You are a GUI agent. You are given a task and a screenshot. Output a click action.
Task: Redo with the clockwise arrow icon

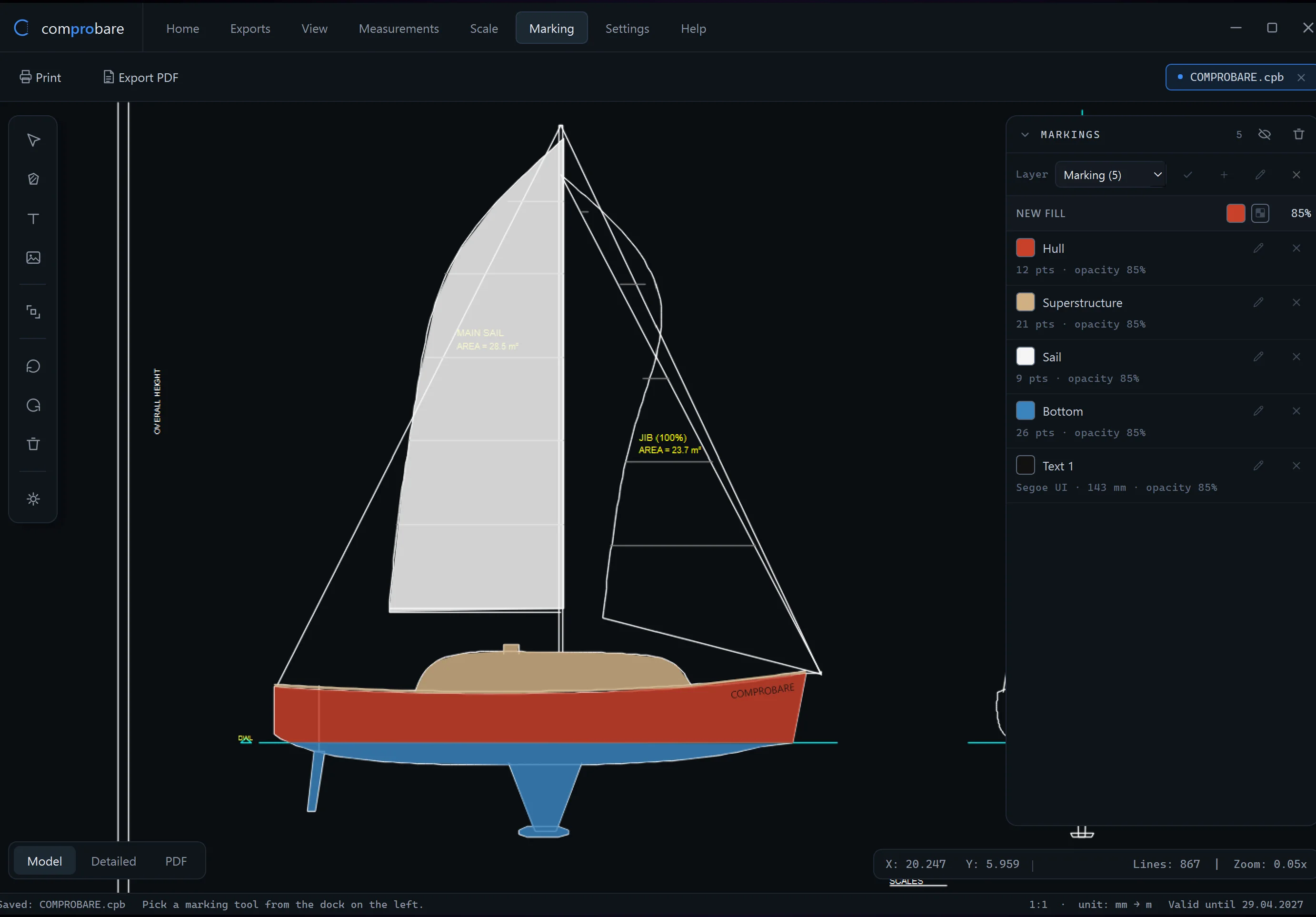pyautogui.click(x=33, y=405)
